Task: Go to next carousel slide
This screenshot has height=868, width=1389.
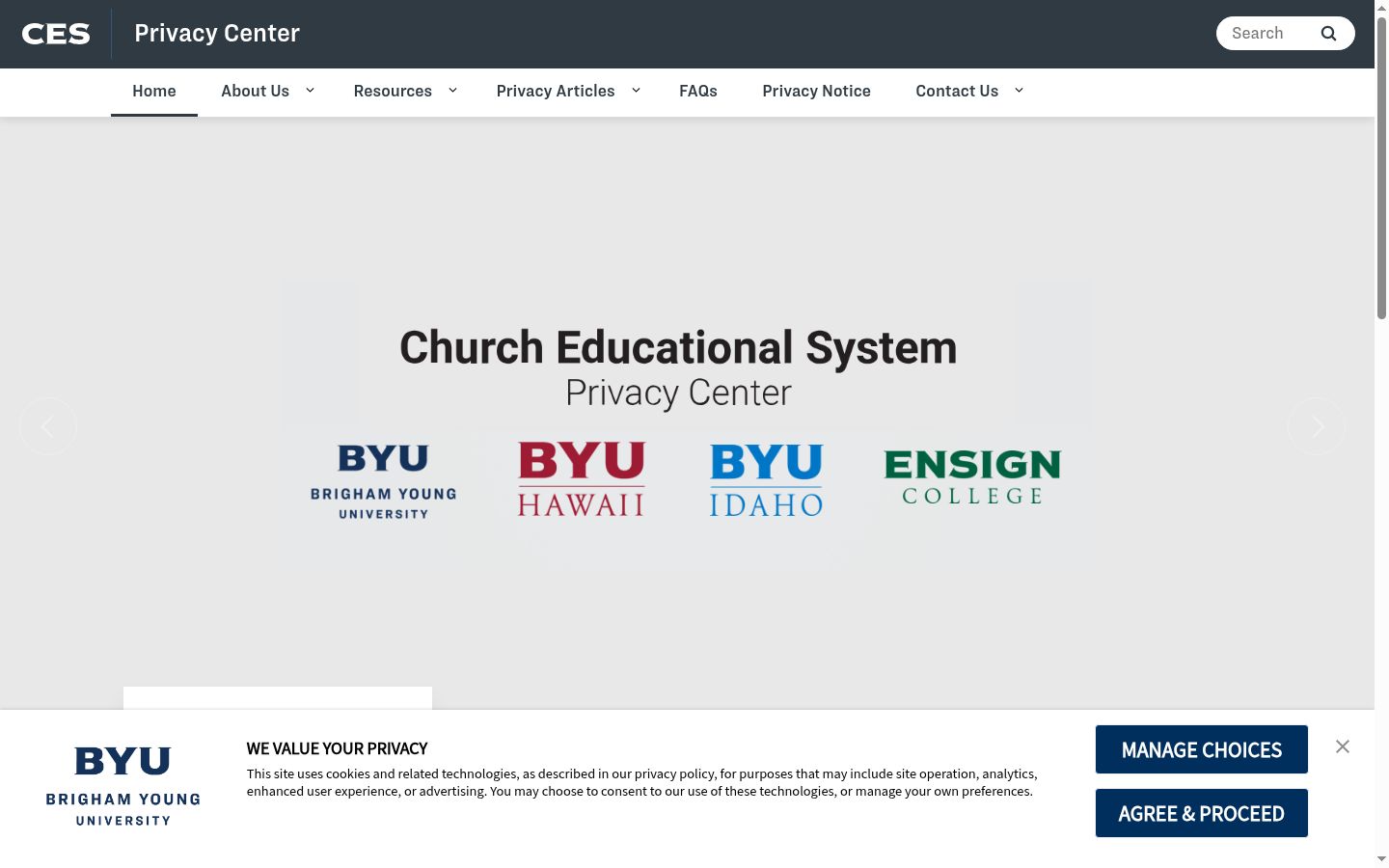Action: (1317, 426)
